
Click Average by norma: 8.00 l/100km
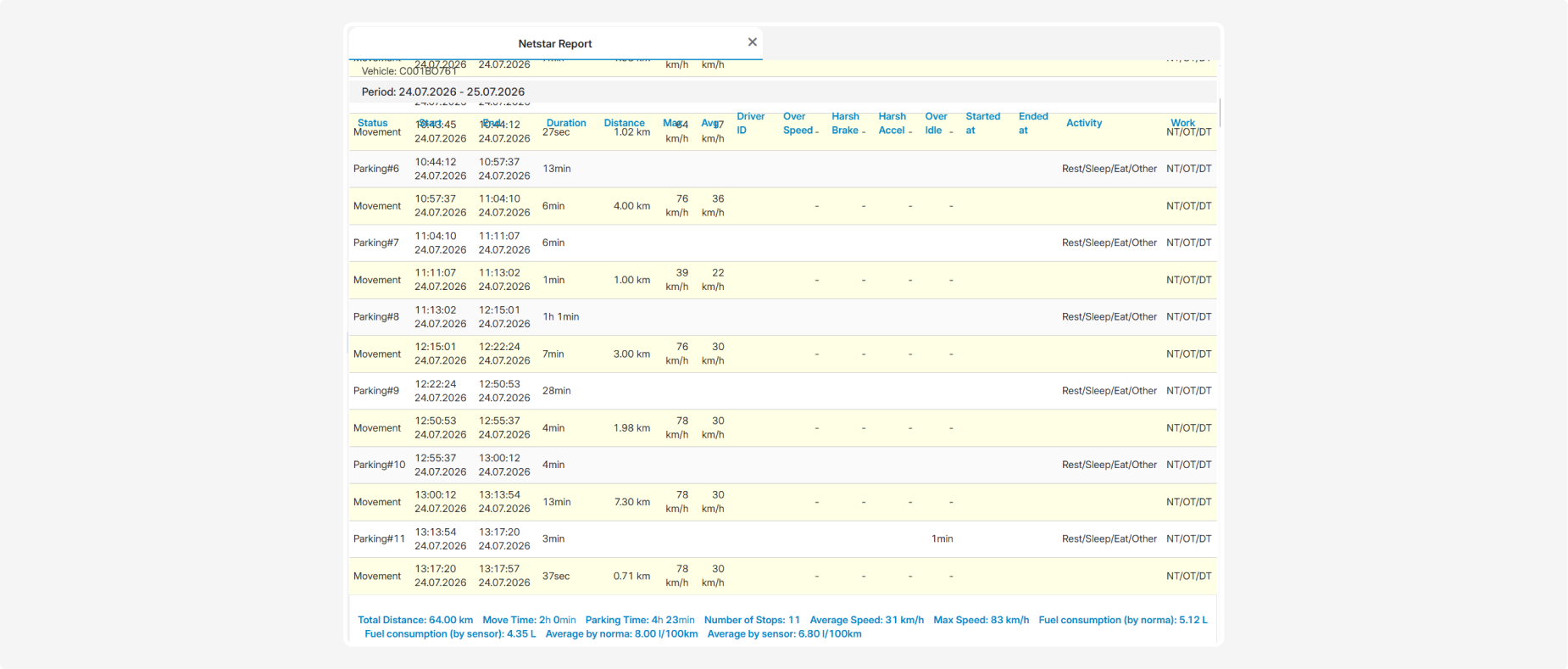pos(622,633)
